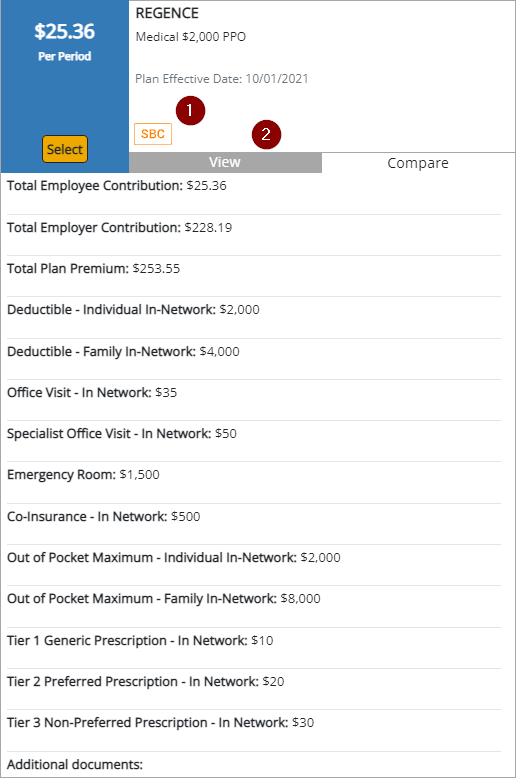
Task: Click red callout marker number 1
Action: (190, 110)
